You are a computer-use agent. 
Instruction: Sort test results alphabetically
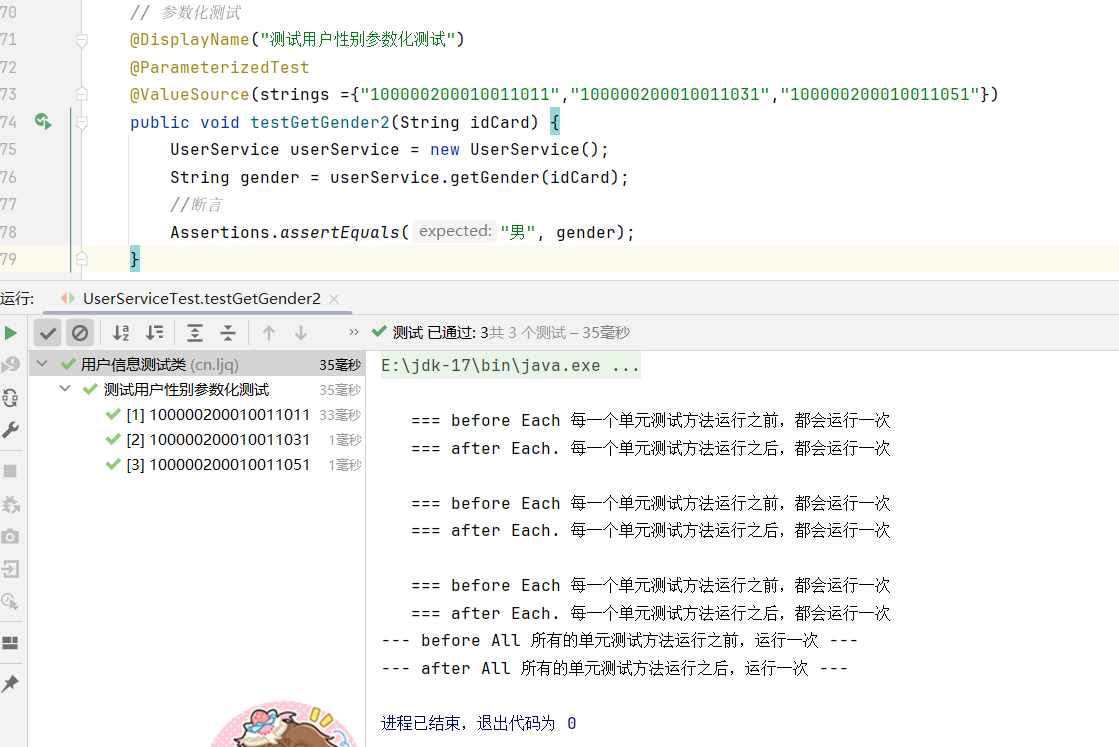point(121,333)
